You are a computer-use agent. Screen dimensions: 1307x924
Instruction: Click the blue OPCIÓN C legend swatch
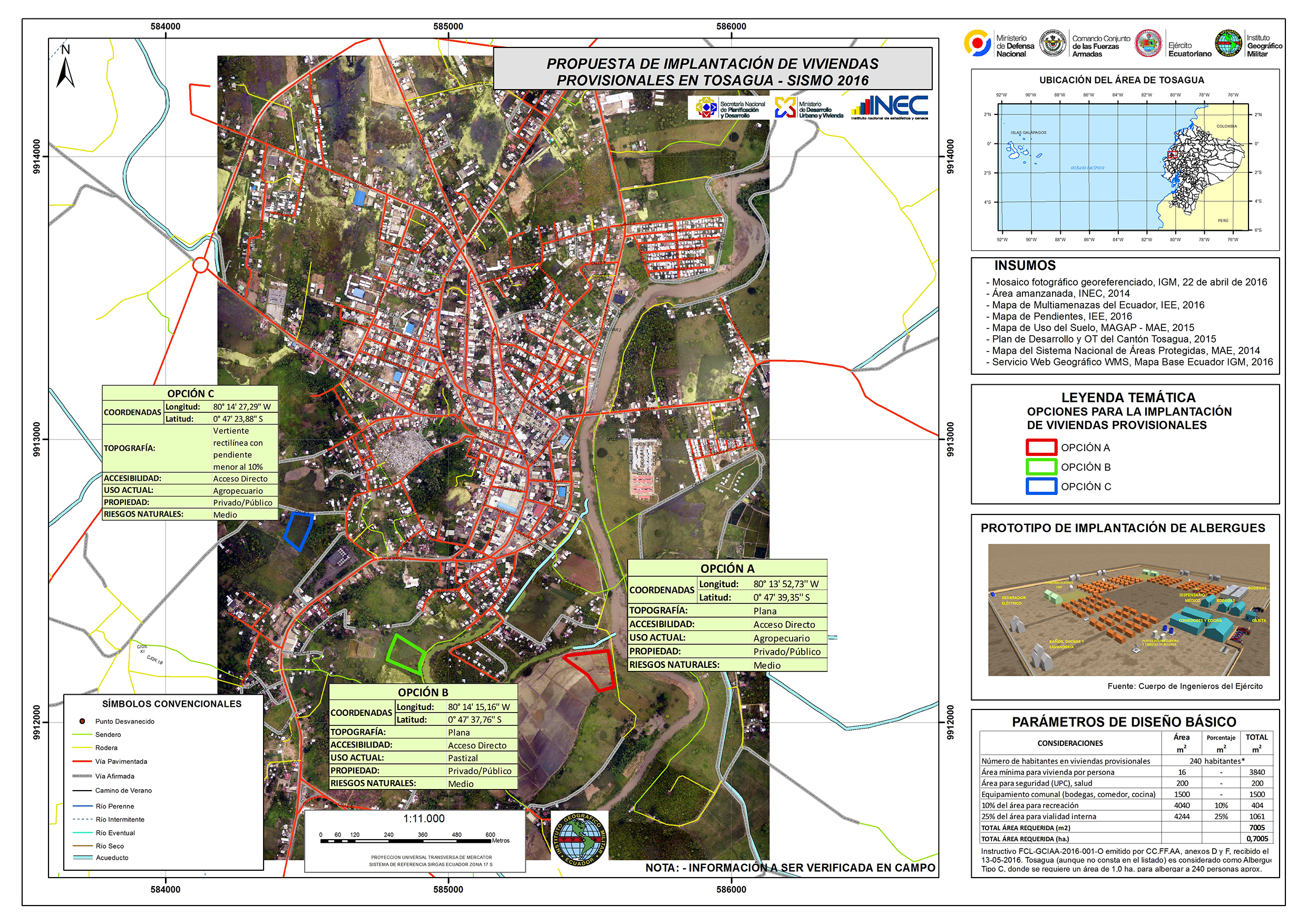1041,486
